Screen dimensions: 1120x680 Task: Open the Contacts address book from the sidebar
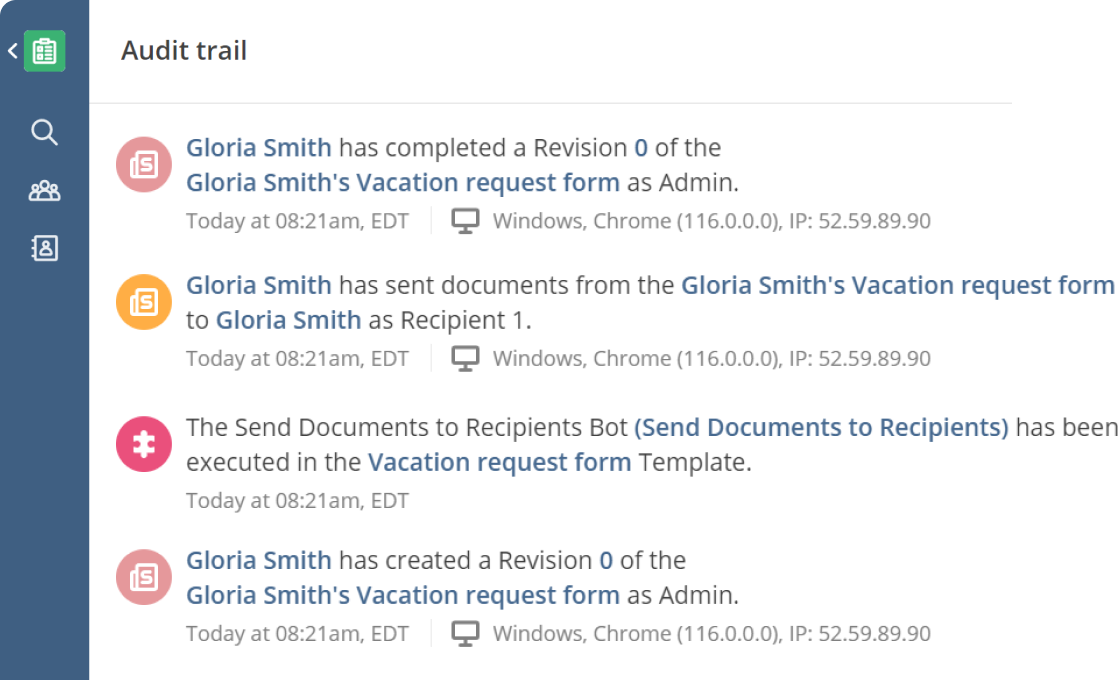click(44, 248)
